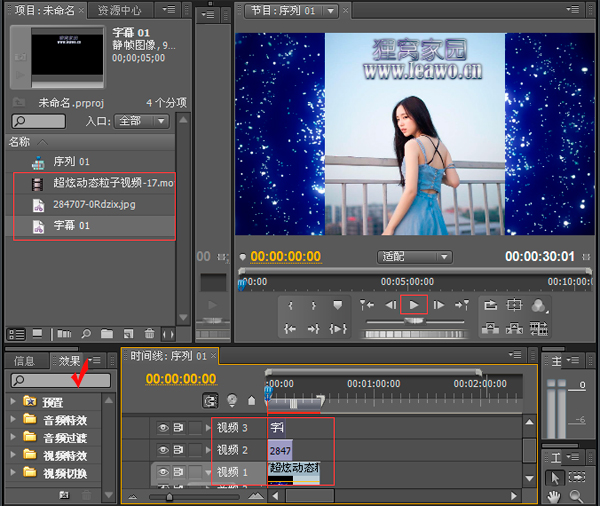Image resolution: width=600 pixels, height=506 pixels.
Task: Select the 项目:未命名 tab
Action: click(x=44, y=10)
